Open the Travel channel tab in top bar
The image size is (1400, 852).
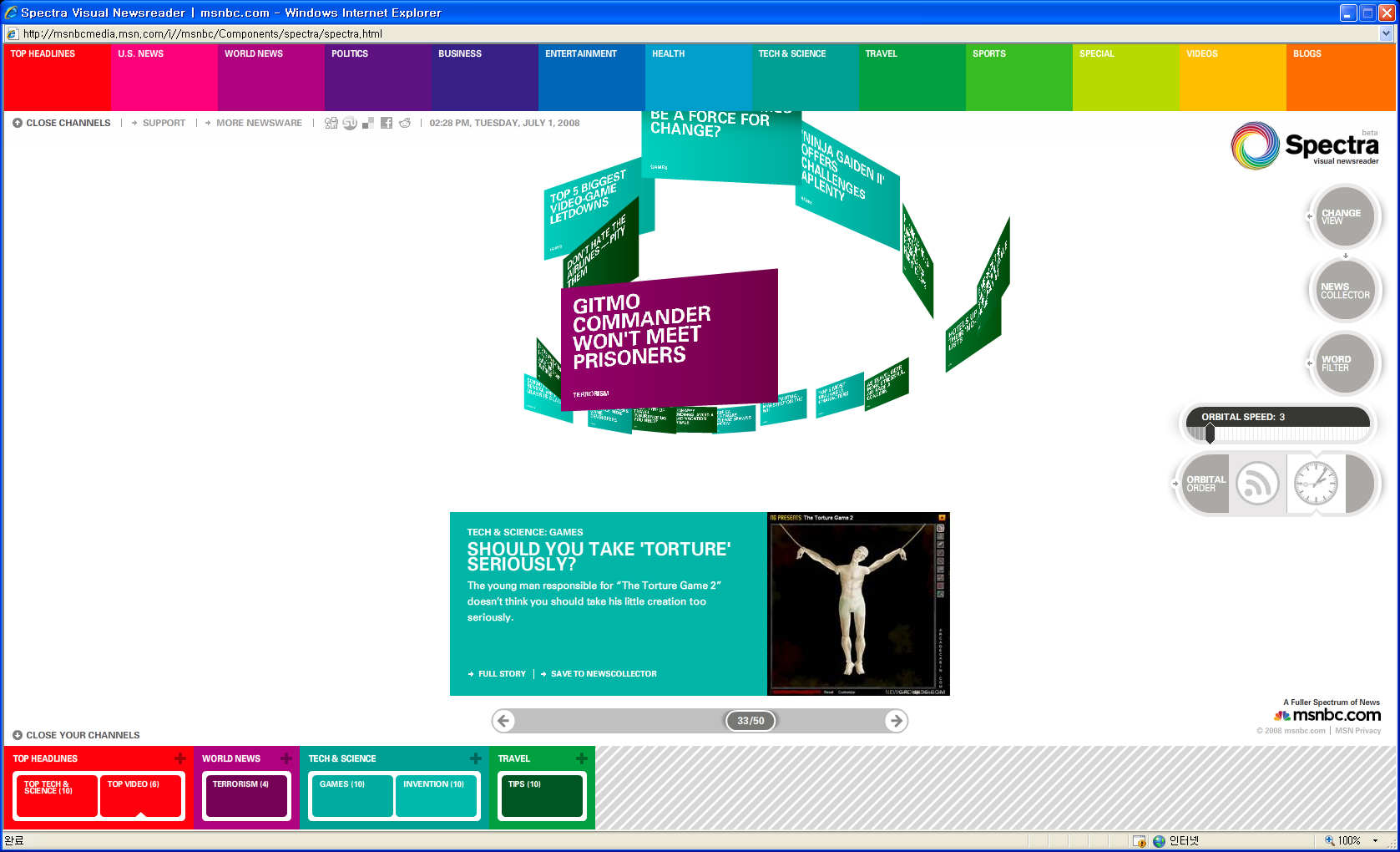pyautogui.click(x=912, y=77)
